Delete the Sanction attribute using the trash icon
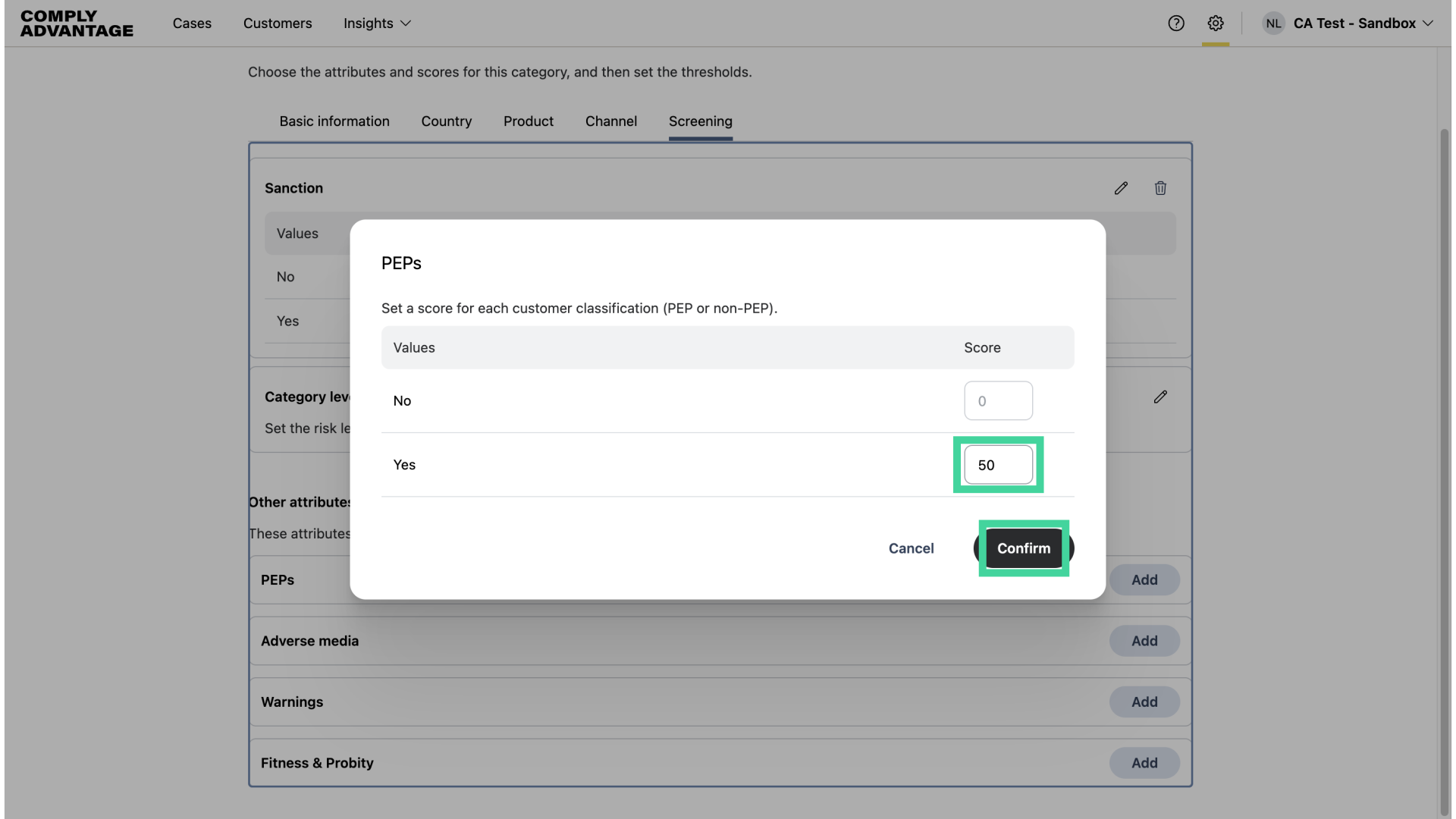 point(1161,187)
